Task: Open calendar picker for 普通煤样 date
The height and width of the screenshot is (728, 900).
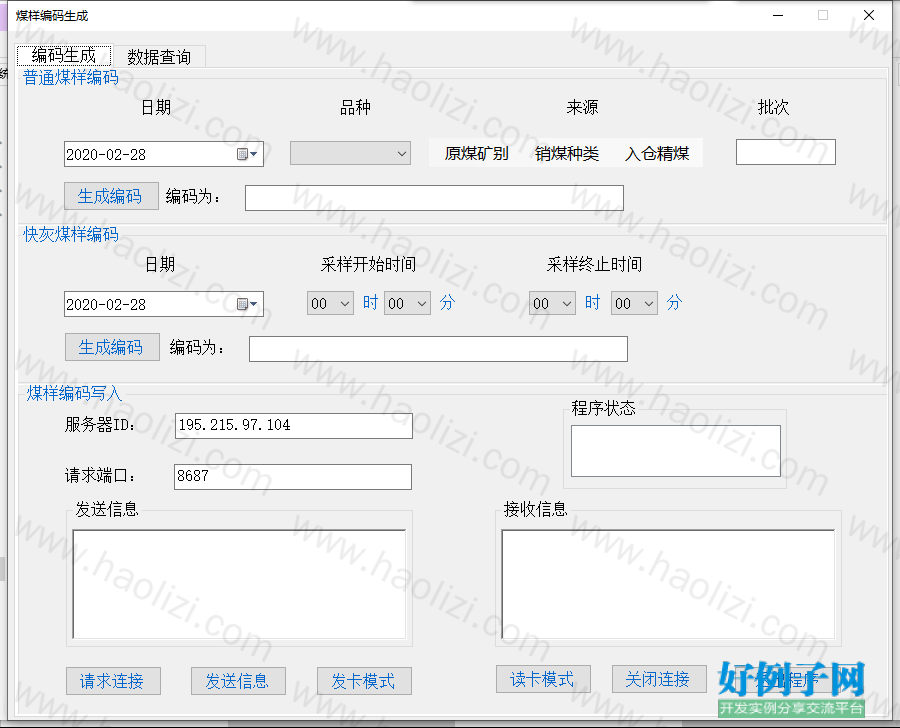Action: coord(247,154)
